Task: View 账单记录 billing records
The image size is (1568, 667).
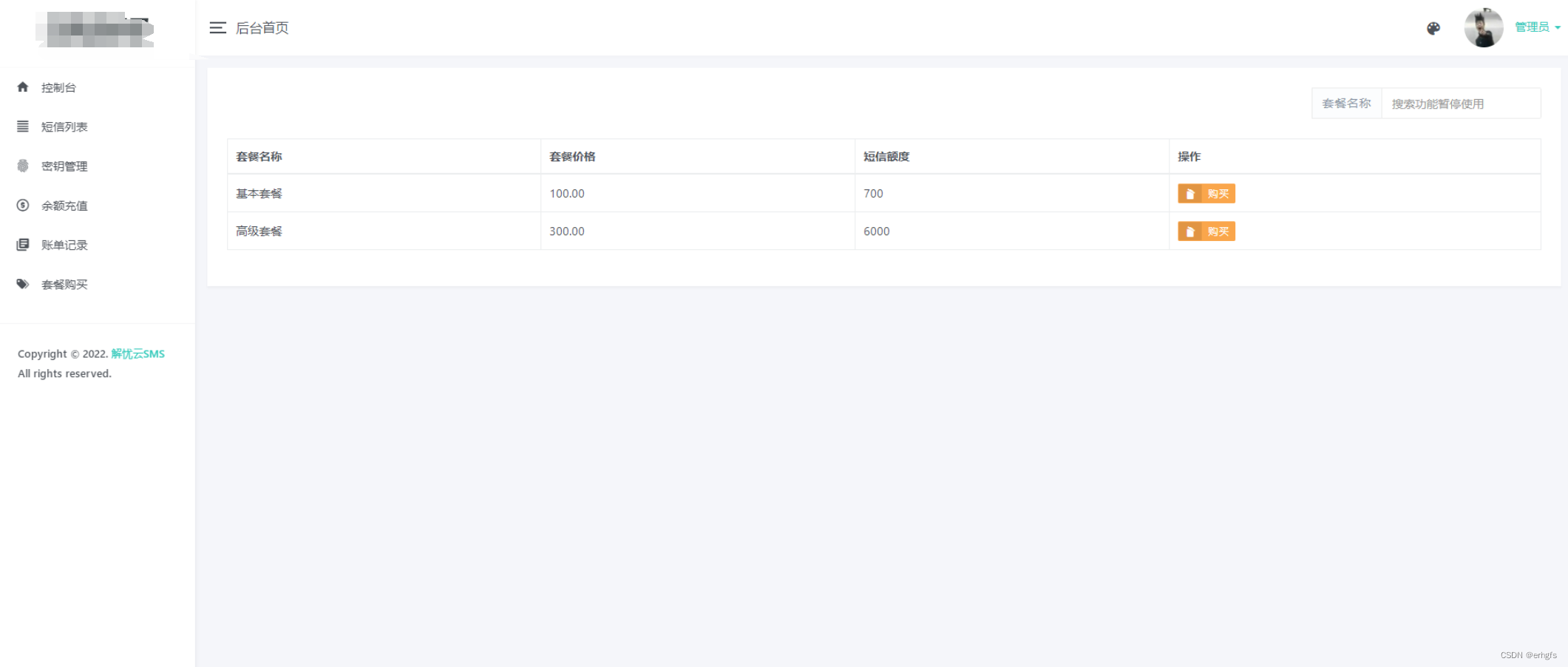Action: pos(64,245)
